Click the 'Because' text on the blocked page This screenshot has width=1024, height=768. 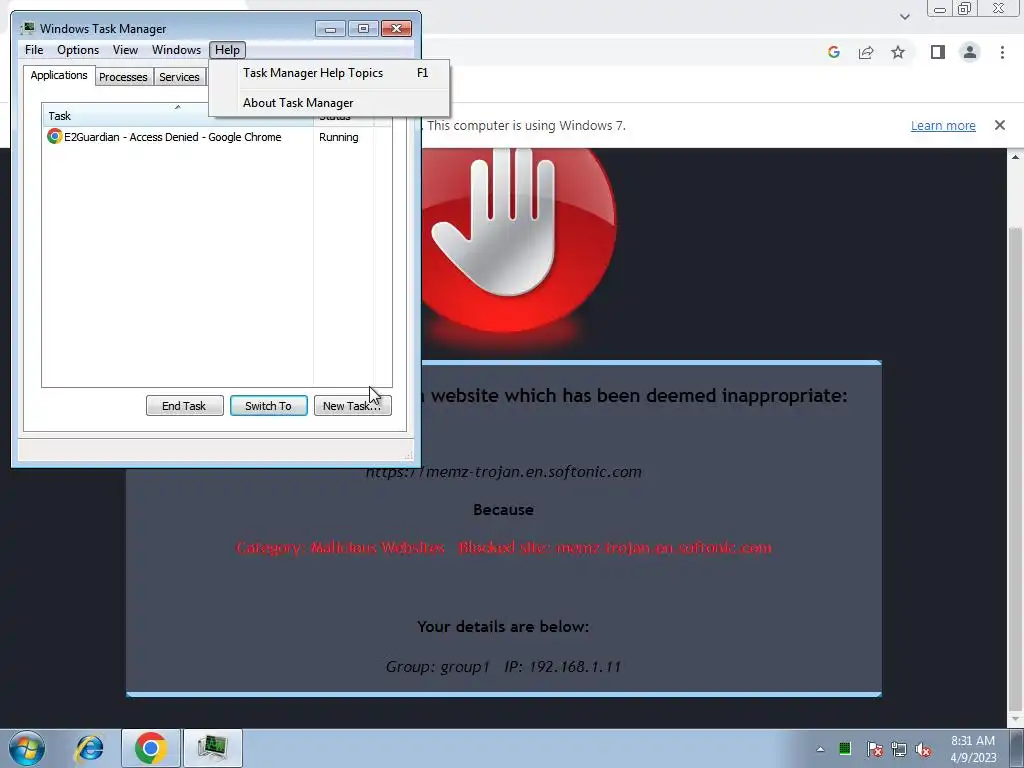(504, 510)
